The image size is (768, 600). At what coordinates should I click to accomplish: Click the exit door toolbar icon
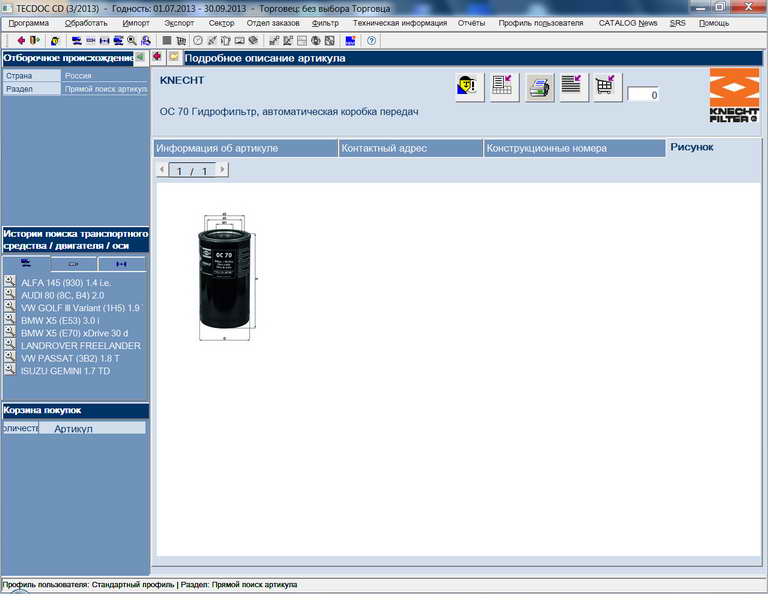pyautogui.click(x=35, y=41)
